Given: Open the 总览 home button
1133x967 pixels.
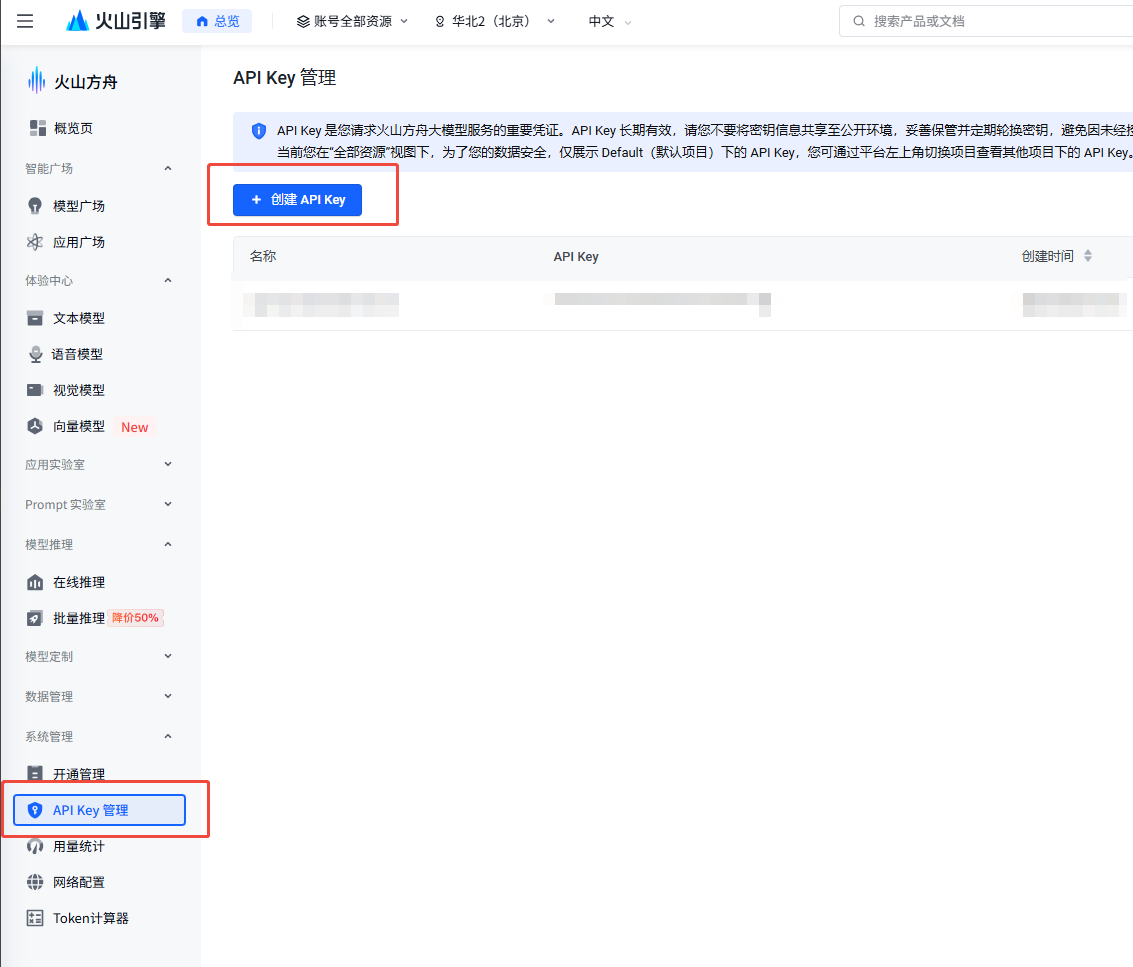Looking at the screenshot, I should pyautogui.click(x=217, y=21).
